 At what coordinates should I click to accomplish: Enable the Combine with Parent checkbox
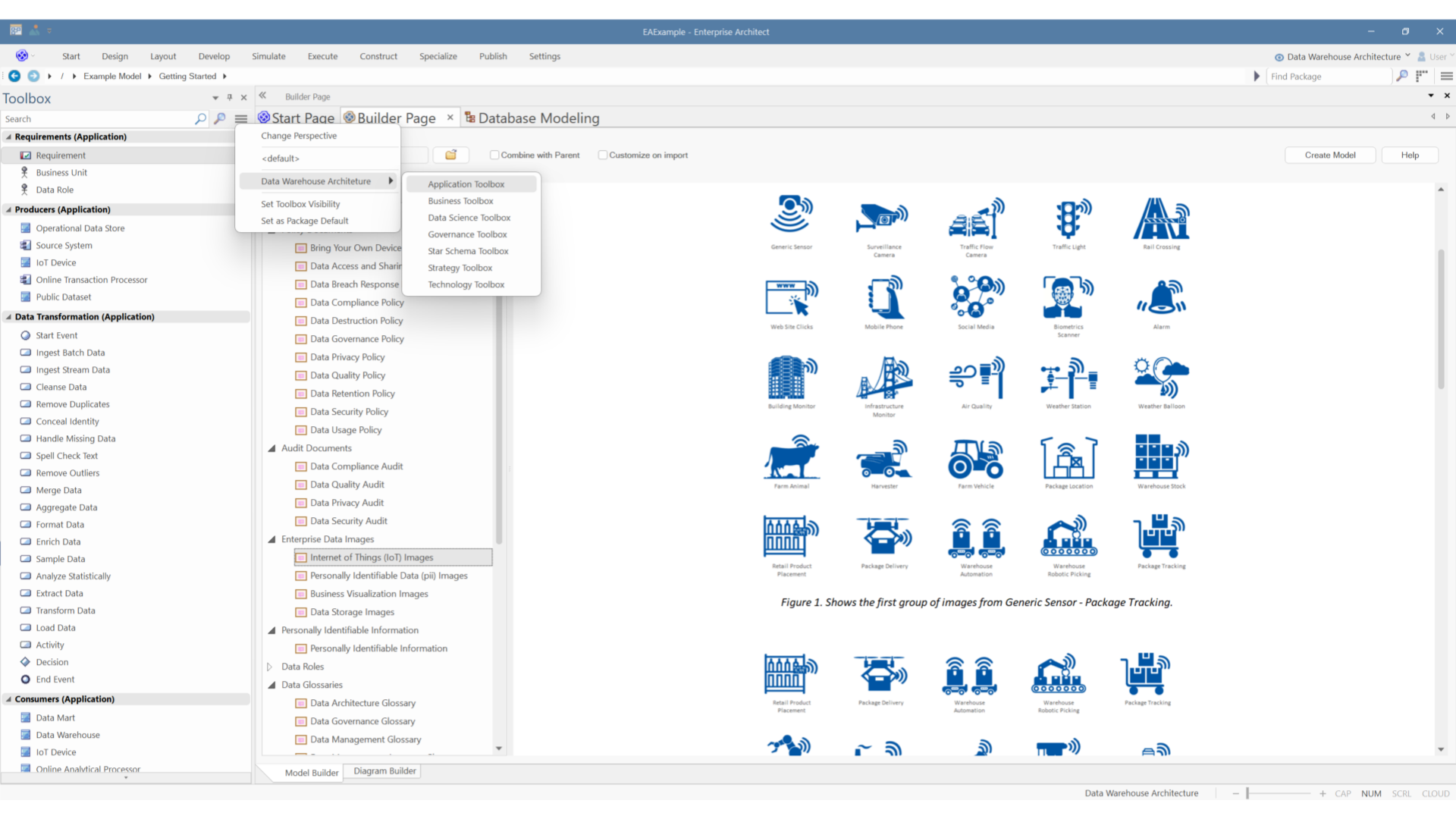pyautogui.click(x=495, y=155)
